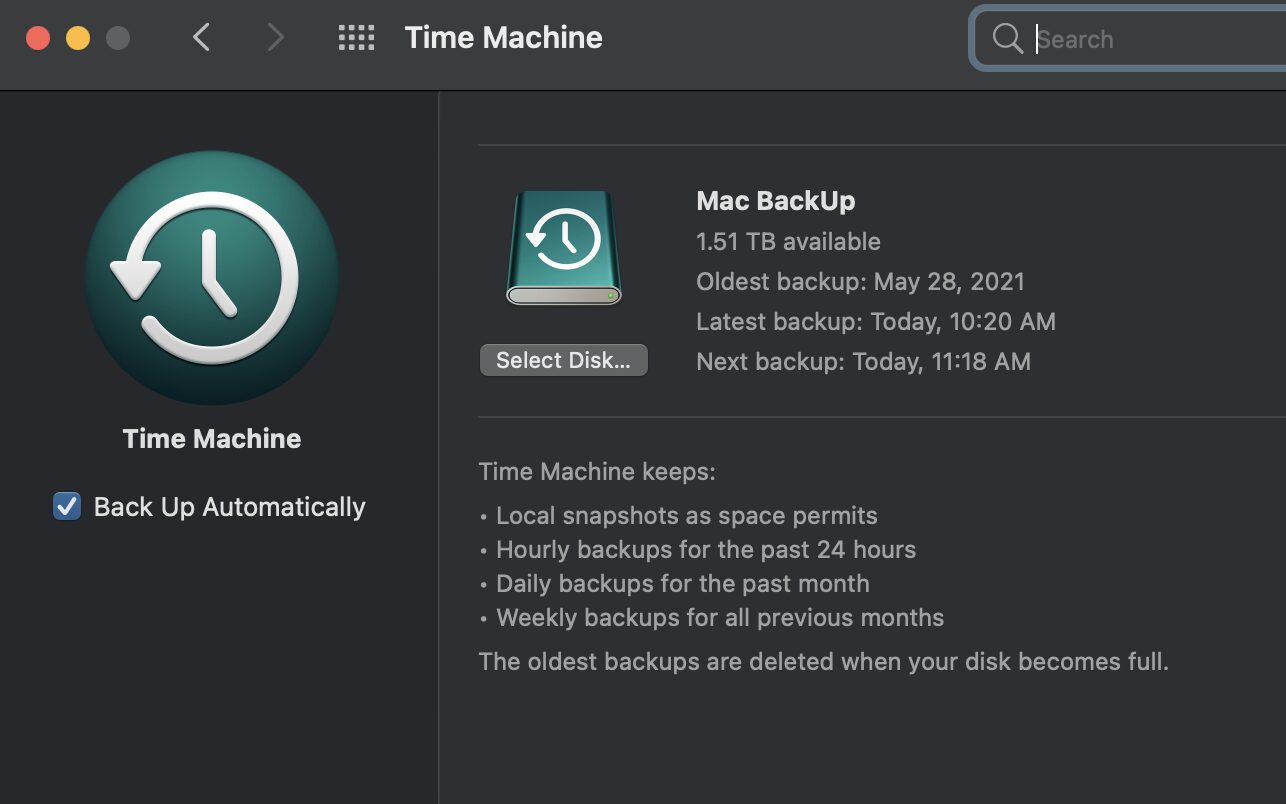Close the window with the red button
The width and height of the screenshot is (1286, 804).
point(38,38)
